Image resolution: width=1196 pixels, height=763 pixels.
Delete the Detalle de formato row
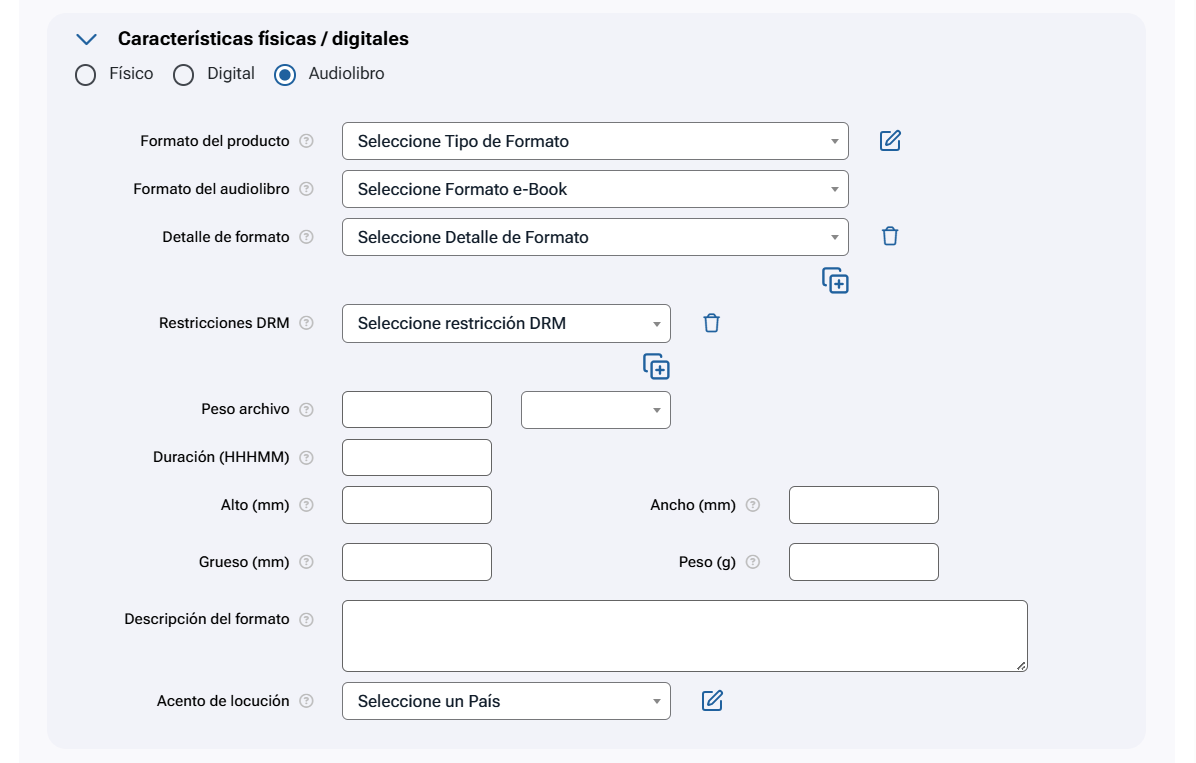890,237
